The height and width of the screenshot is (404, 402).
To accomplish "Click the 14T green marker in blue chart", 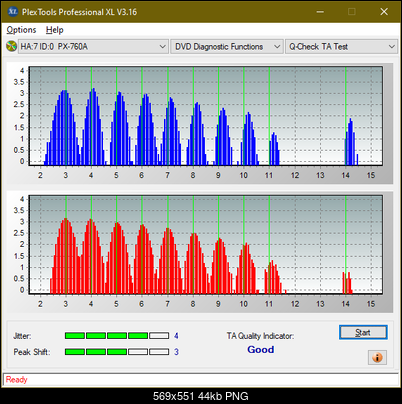I will coord(346,116).
